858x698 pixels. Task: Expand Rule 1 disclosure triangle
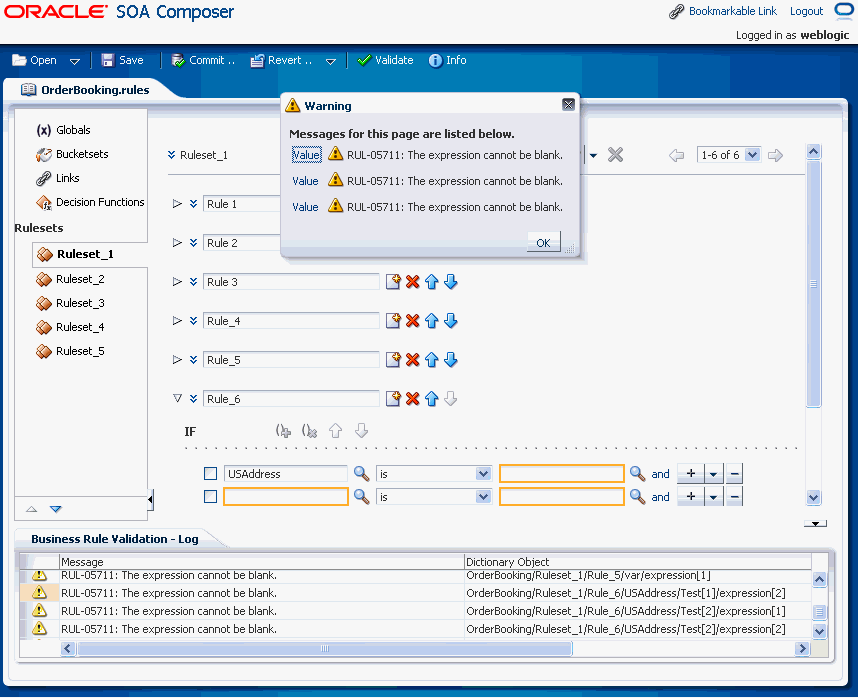(177, 203)
